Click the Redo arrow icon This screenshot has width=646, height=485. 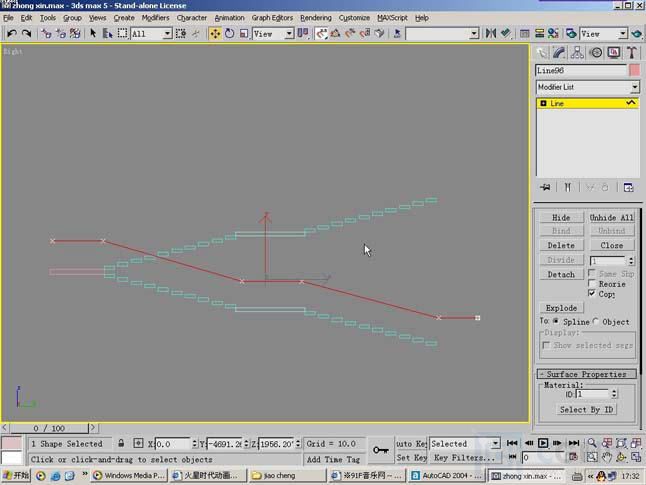pyautogui.click(x=26, y=33)
